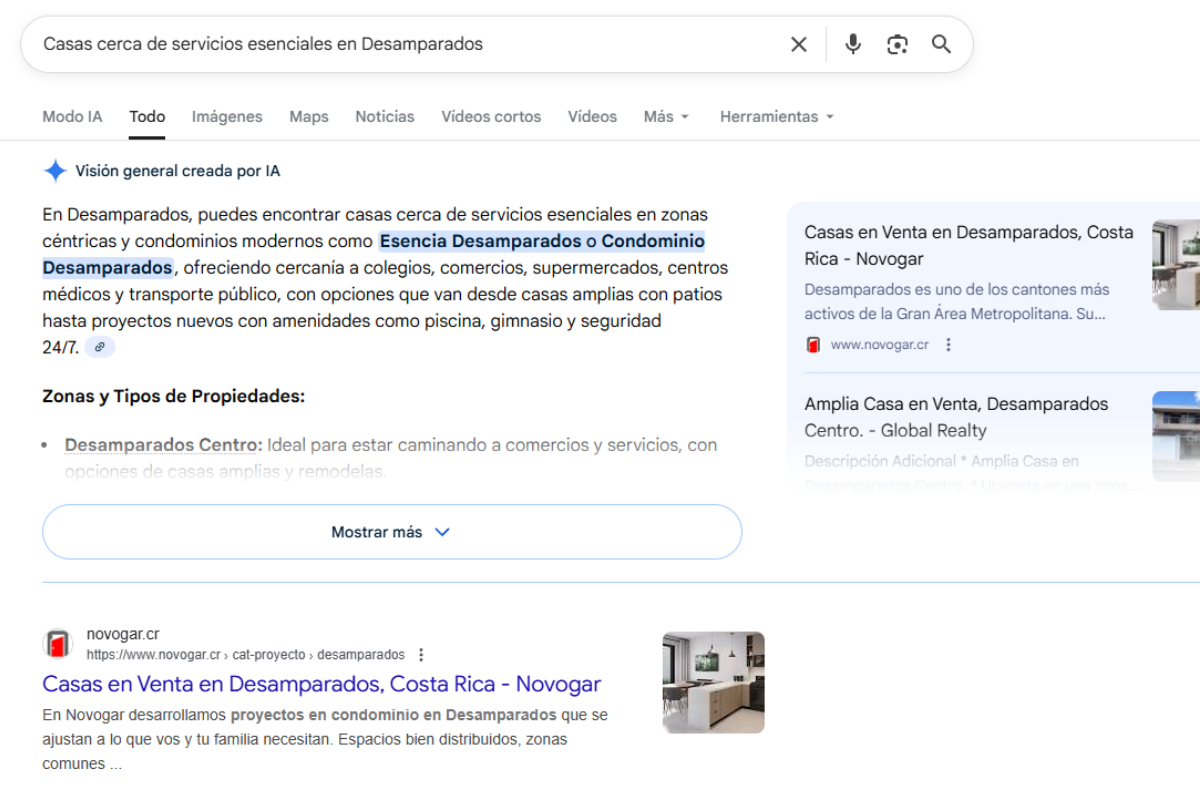Open the Noticias tab

[384, 117]
